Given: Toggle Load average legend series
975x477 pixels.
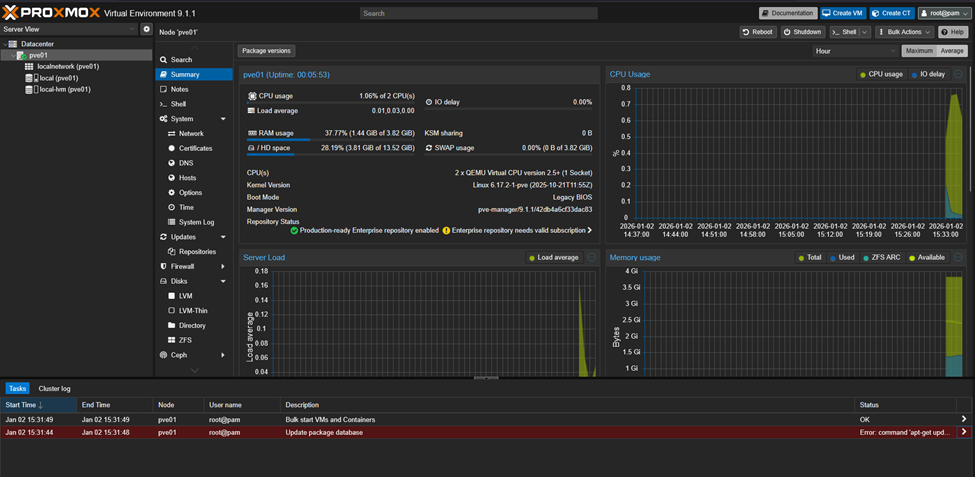Looking at the screenshot, I should pos(554,257).
